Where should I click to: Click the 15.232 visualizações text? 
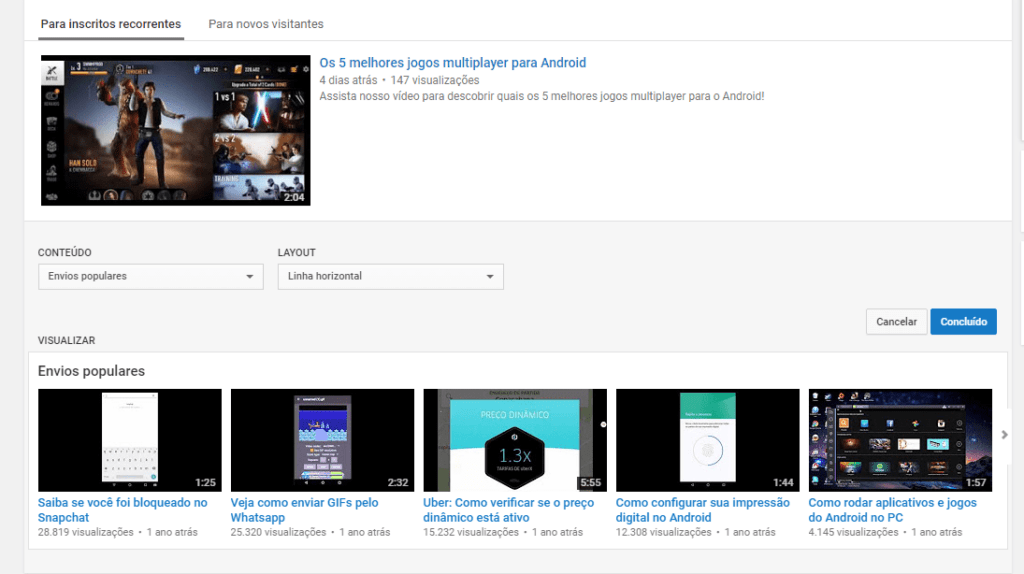coord(471,532)
